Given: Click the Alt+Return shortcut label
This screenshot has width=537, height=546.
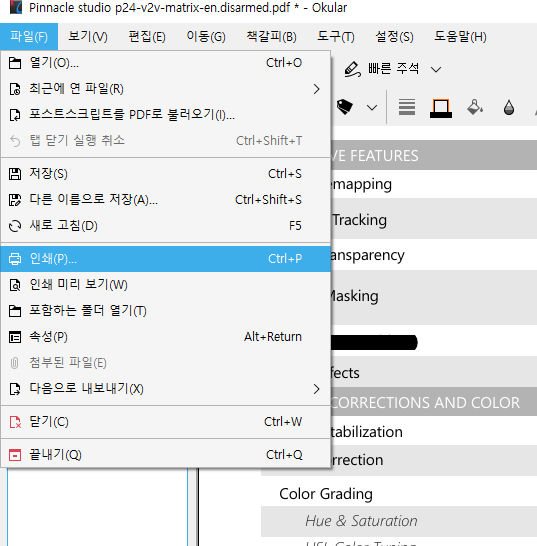Looking at the screenshot, I should click(x=273, y=337).
